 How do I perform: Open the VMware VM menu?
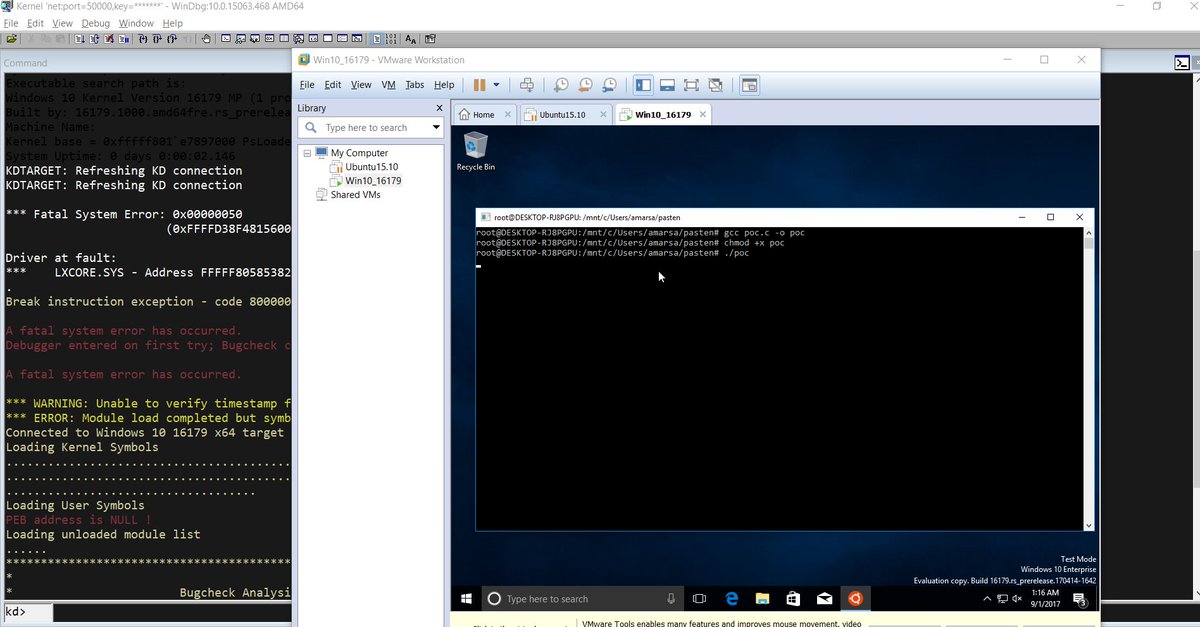click(x=388, y=85)
